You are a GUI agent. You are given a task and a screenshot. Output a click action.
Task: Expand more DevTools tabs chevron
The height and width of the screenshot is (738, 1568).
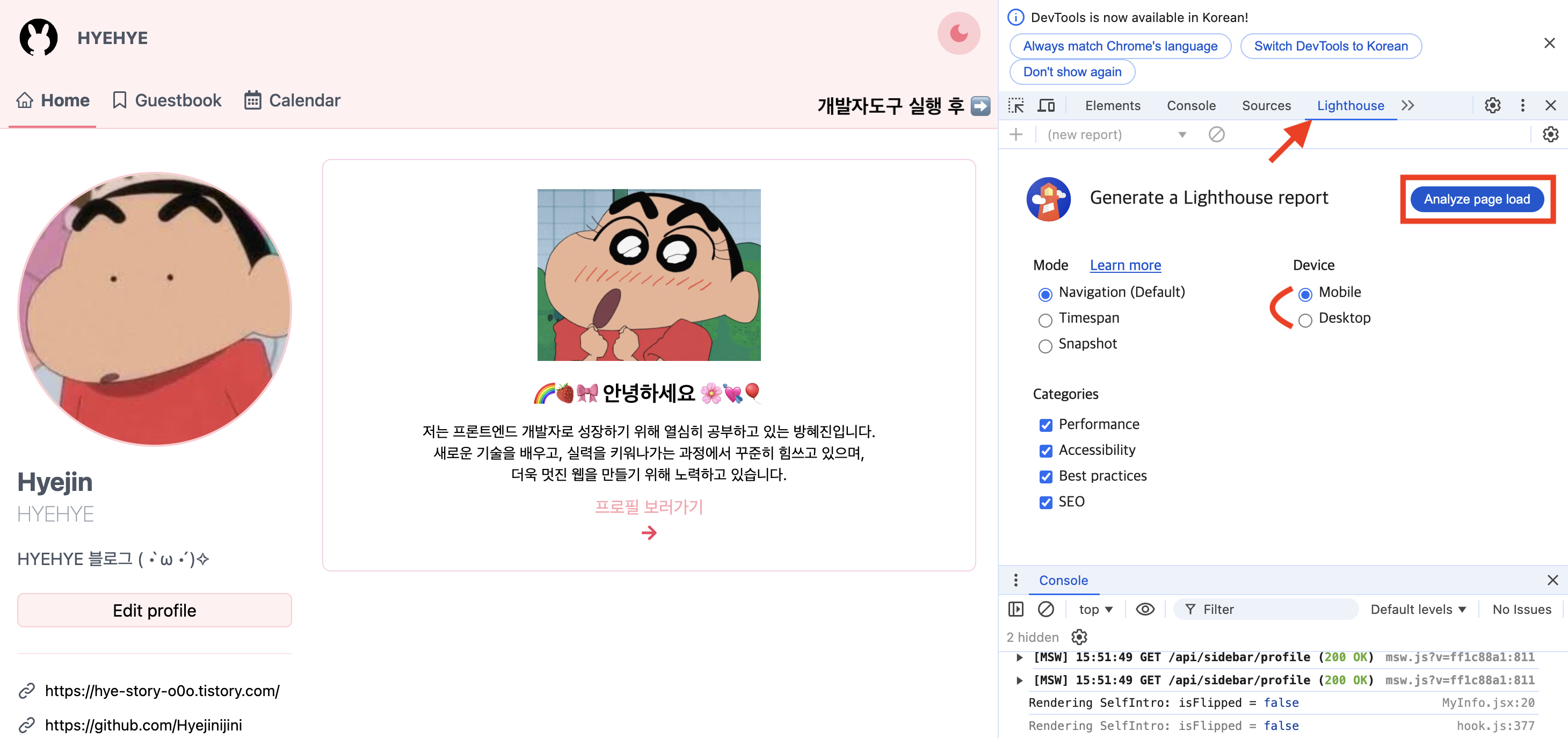click(1407, 105)
